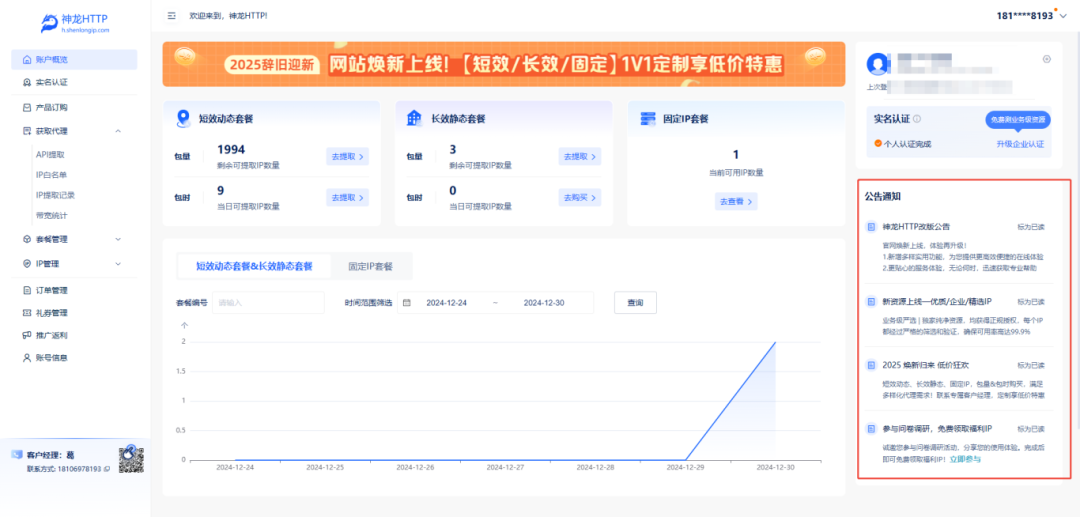1080x517 pixels.
Task: Click the 实名认证 info circle icon
Action: pyautogui.click(x=917, y=119)
